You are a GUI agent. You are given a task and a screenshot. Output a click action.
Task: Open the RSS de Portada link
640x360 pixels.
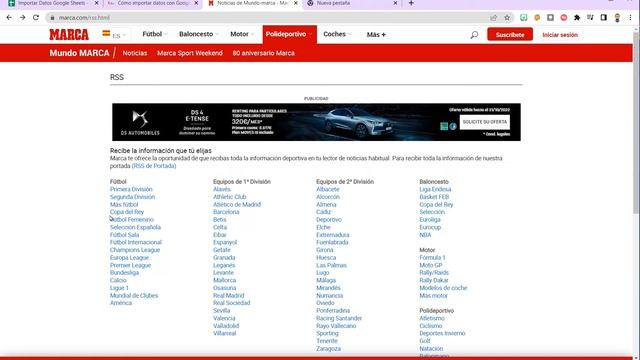point(154,166)
